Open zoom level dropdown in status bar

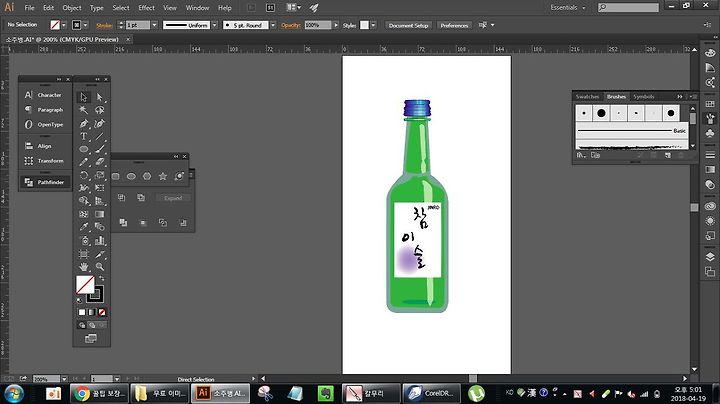point(64,379)
